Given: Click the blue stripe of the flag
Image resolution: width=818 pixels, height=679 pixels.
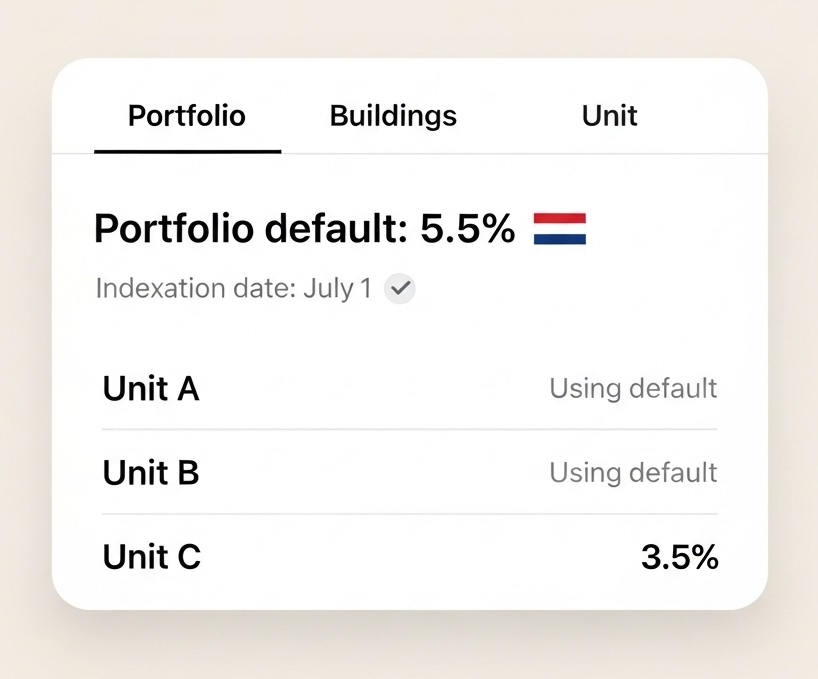Looking at the screenshot, I should pyautogui.click(x=560, y=240).
